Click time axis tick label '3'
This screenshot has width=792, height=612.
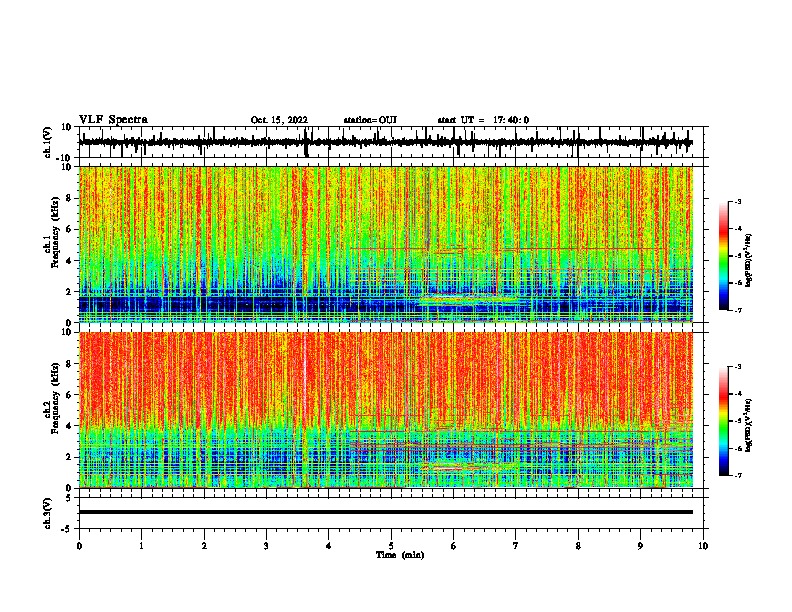tap(266, 546)
